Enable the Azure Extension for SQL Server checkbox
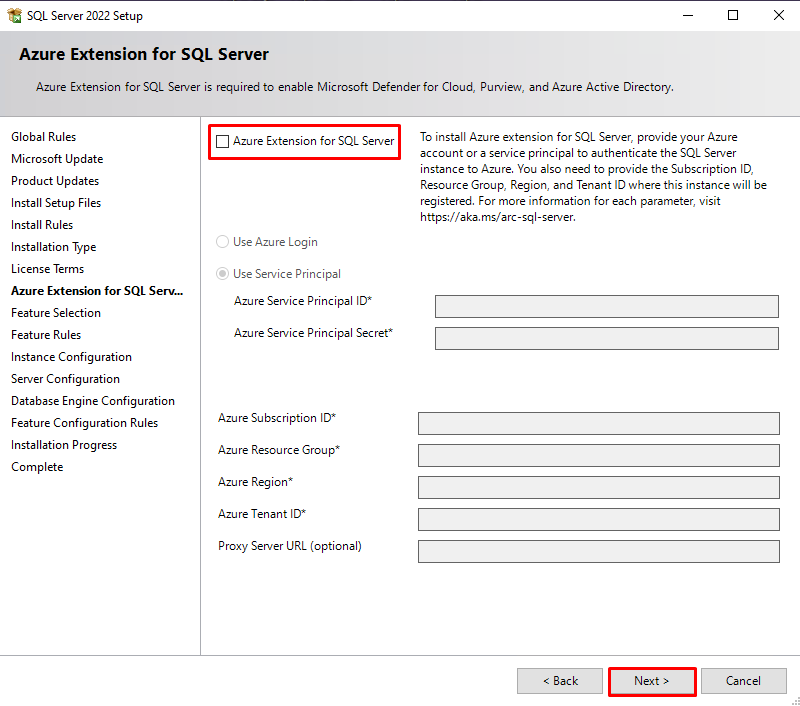The height and width of the screenshot is (706, 800). coord(222,141)
